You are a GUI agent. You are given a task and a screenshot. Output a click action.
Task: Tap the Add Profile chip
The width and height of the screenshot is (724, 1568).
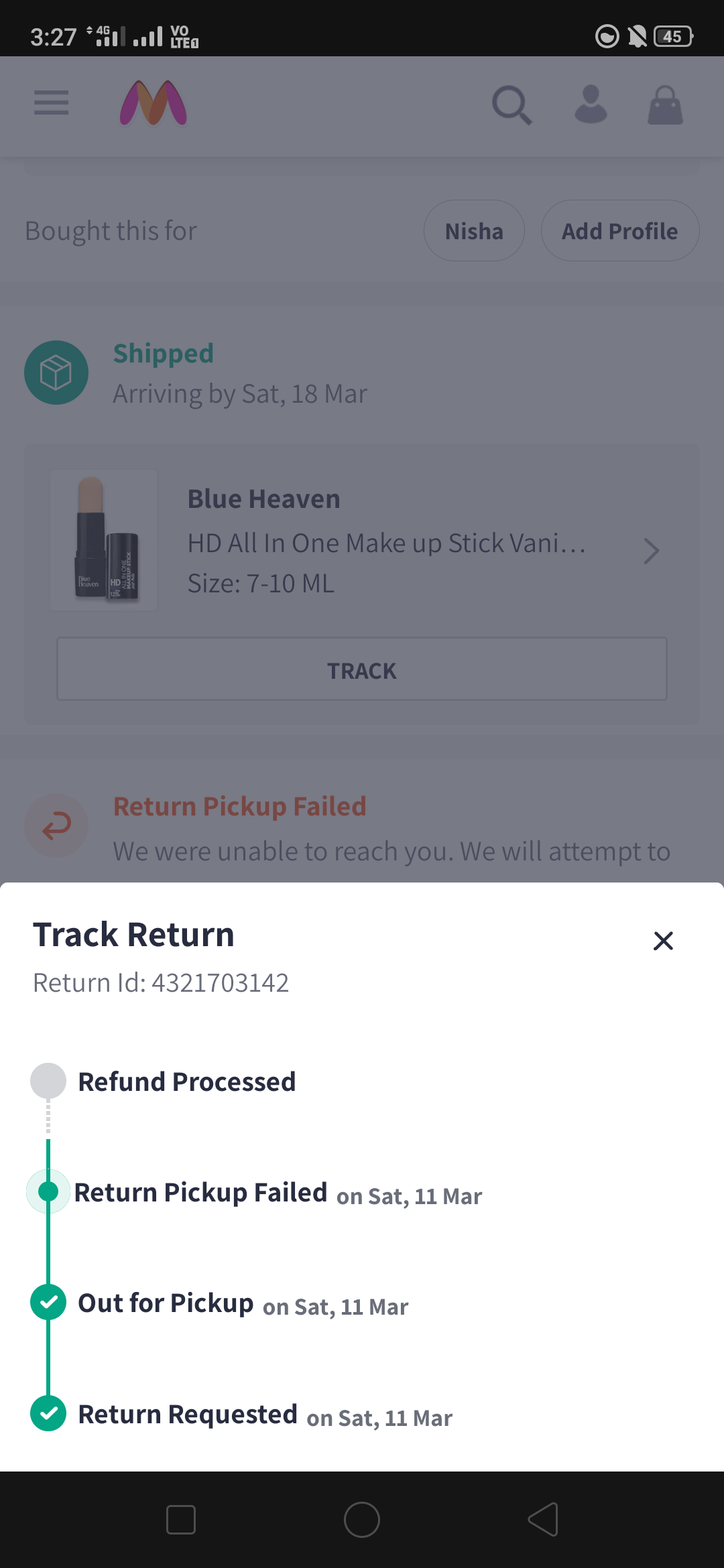point(619,231)
